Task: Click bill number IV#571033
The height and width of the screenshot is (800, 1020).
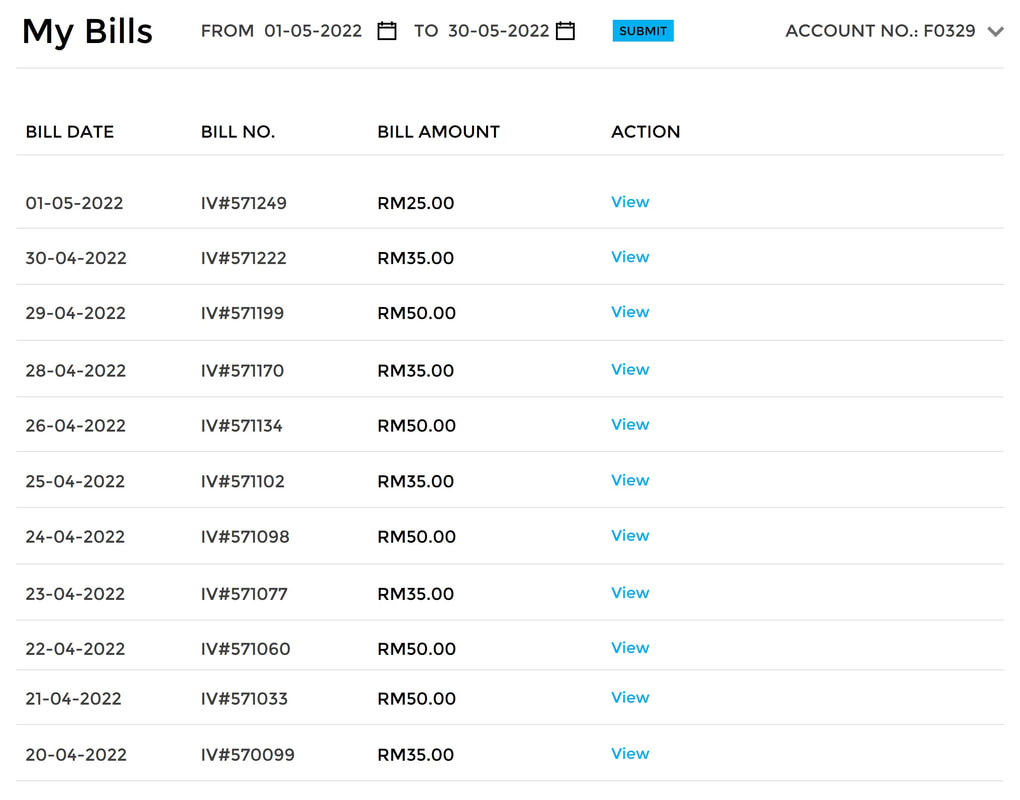Action: [244, 699]
